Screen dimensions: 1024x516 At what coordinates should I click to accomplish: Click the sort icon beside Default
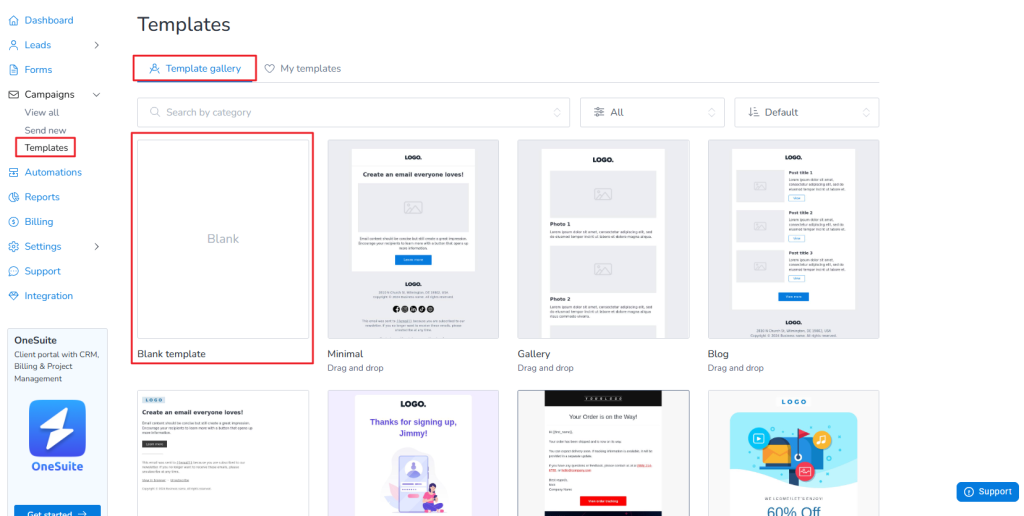pos(754,112)
